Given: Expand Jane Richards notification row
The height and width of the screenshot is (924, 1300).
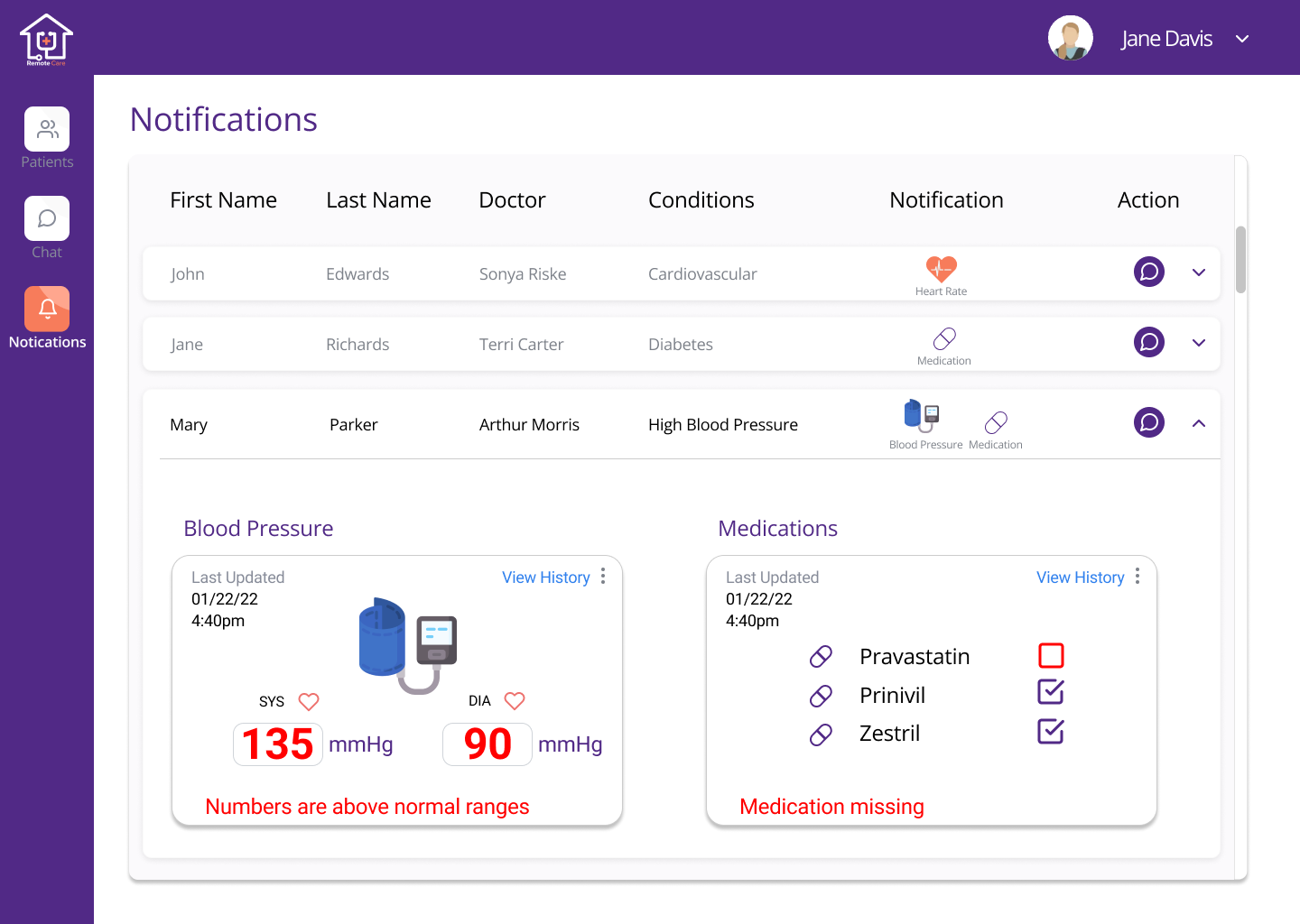Looking at the screenshot, I should [x=1199, y=343].
